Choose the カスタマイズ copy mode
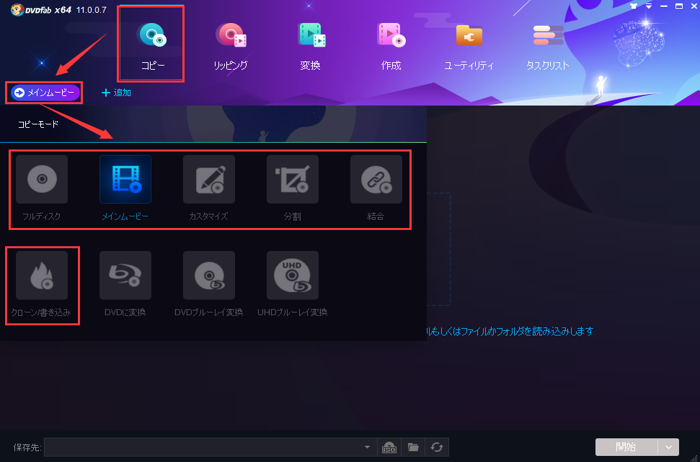The image size is (700, 462). pyautogui.click(x=209, y=181)
